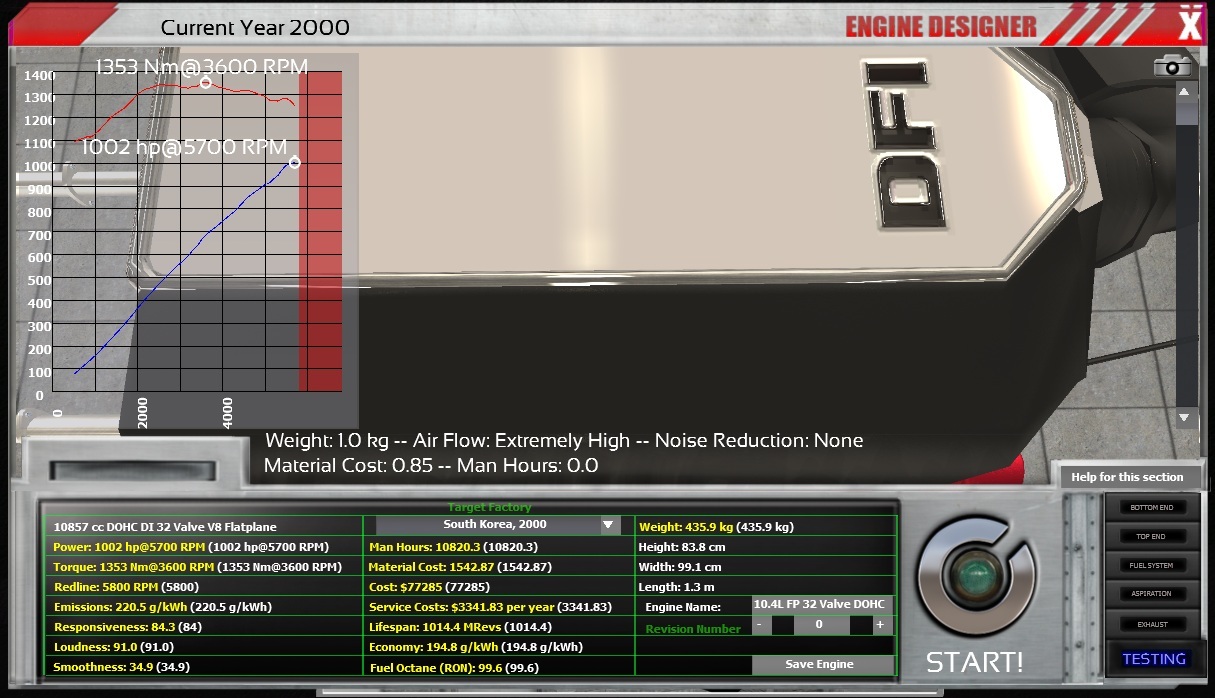This screenshot has width=1215, height=698.
Task: Switch to the Bottom End tab
Action: click(1153, 508)
